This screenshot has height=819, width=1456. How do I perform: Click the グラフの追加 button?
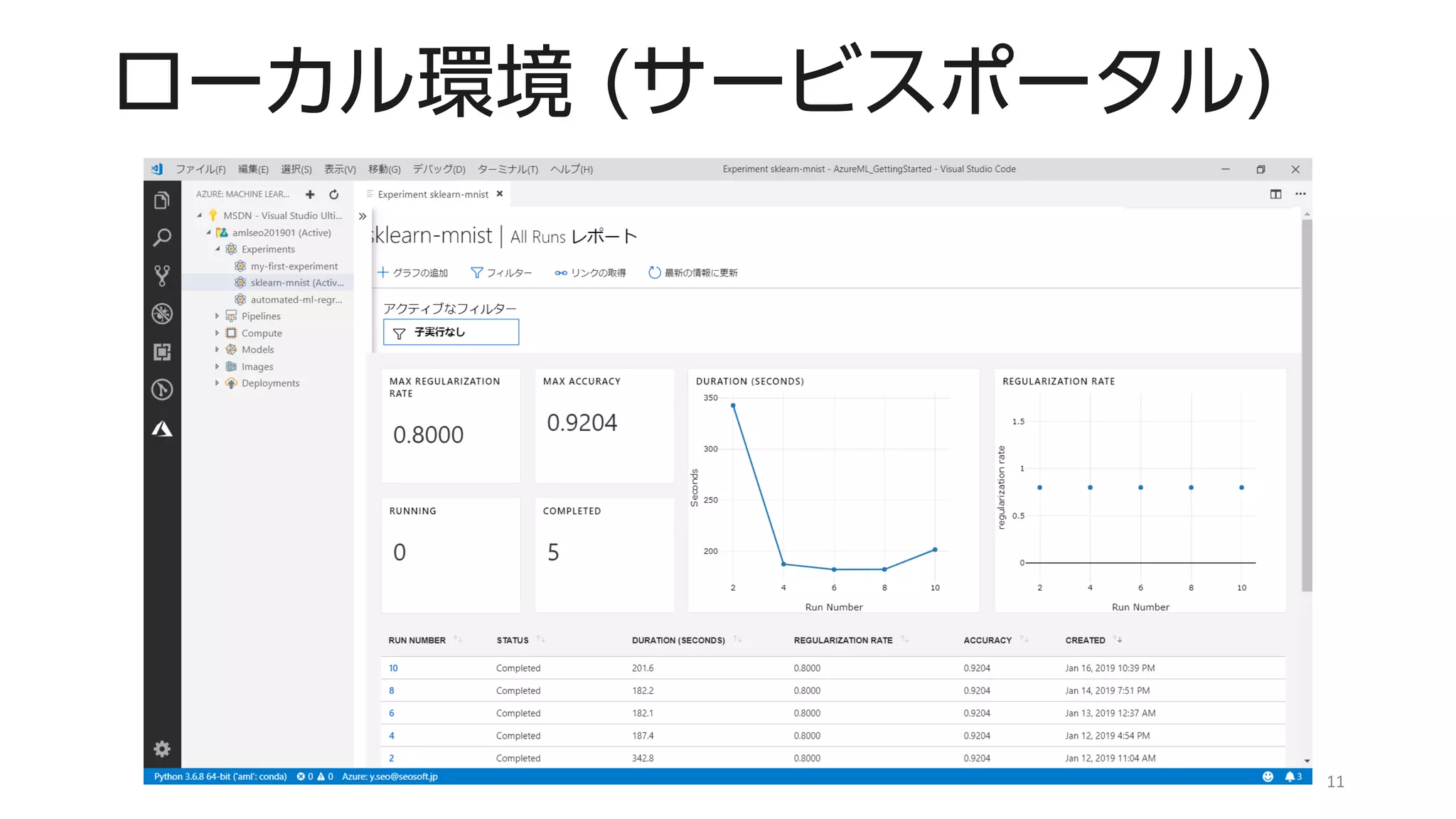412,273
